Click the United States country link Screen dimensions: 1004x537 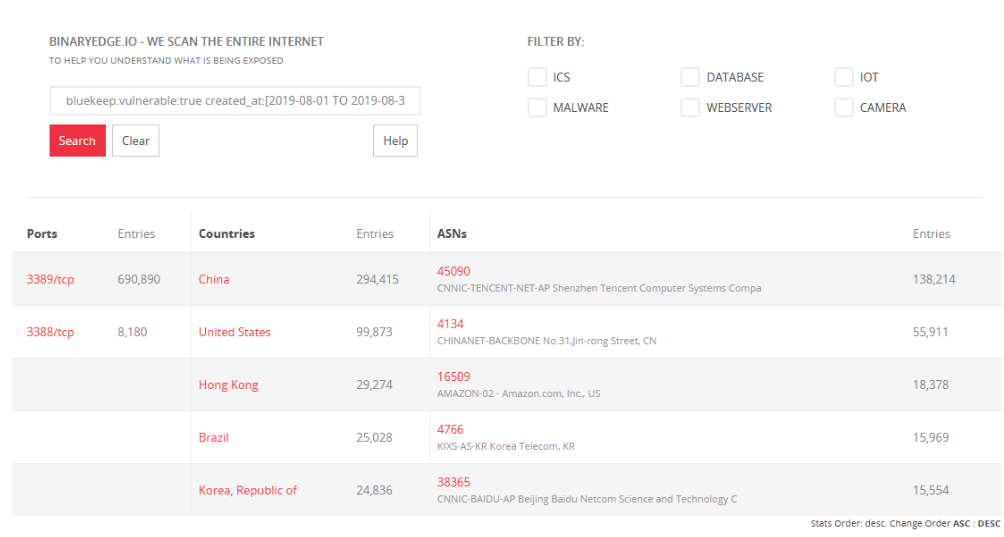click(234, 332)
